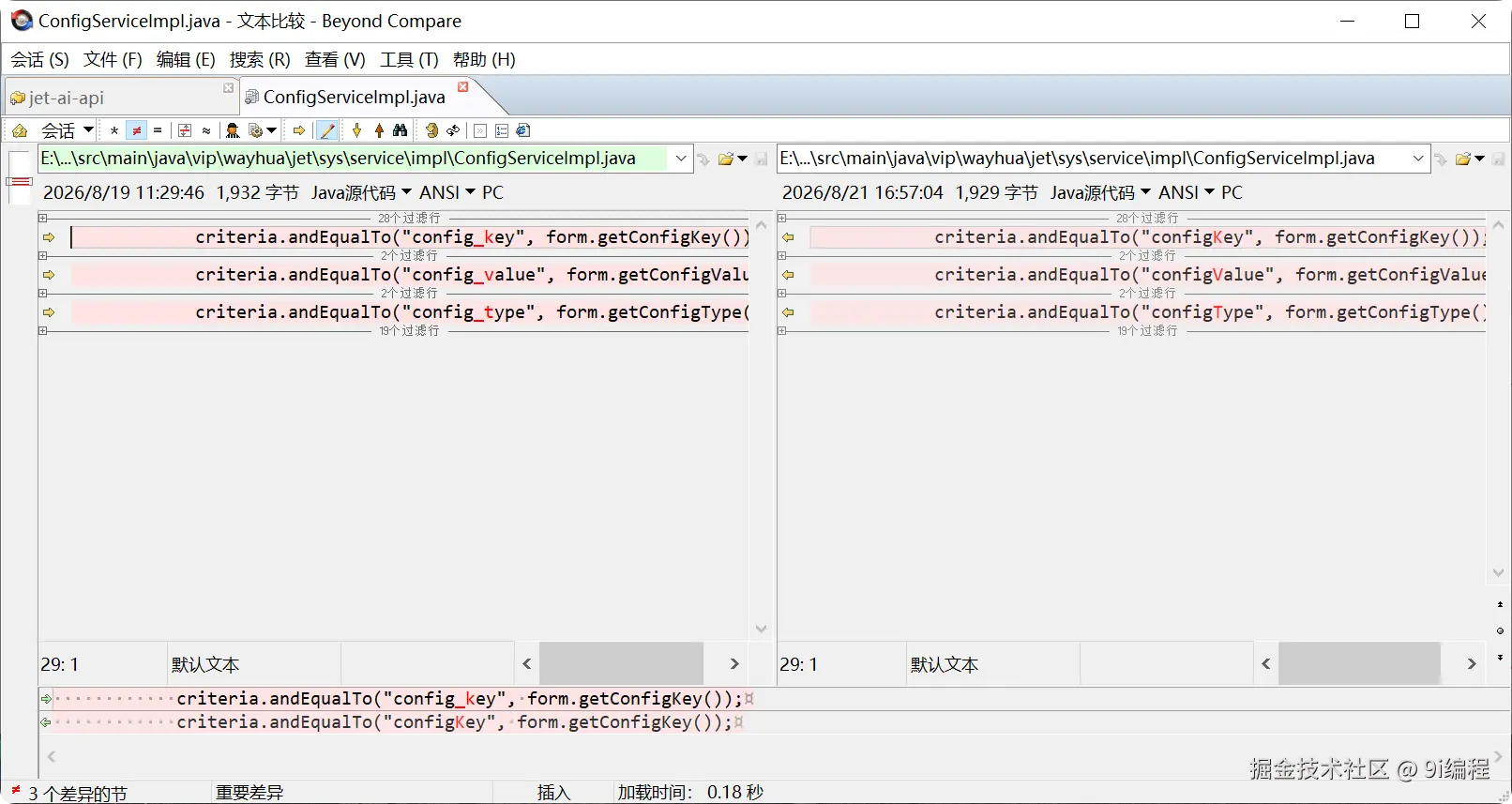Viewport: 1512px width, 804px height.
Task: Open Find with the binoculars icon
Action: pos(401,130)
